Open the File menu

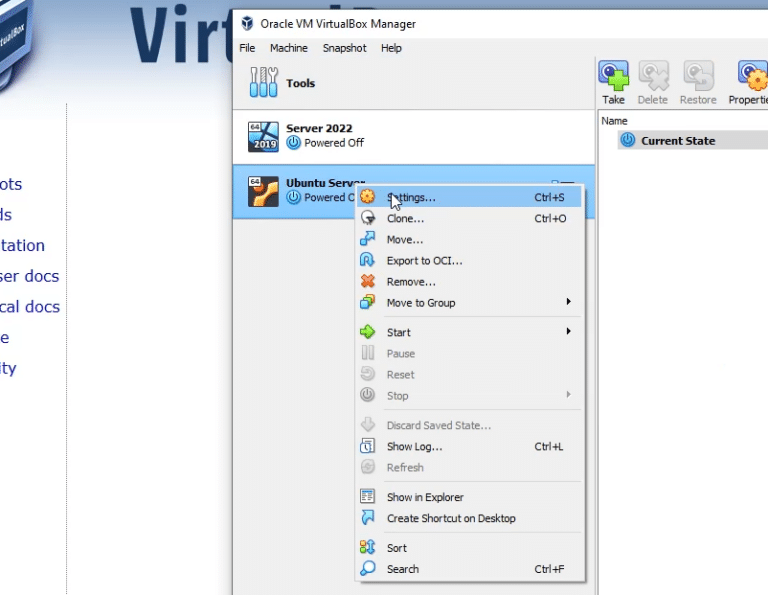(247, 48)
